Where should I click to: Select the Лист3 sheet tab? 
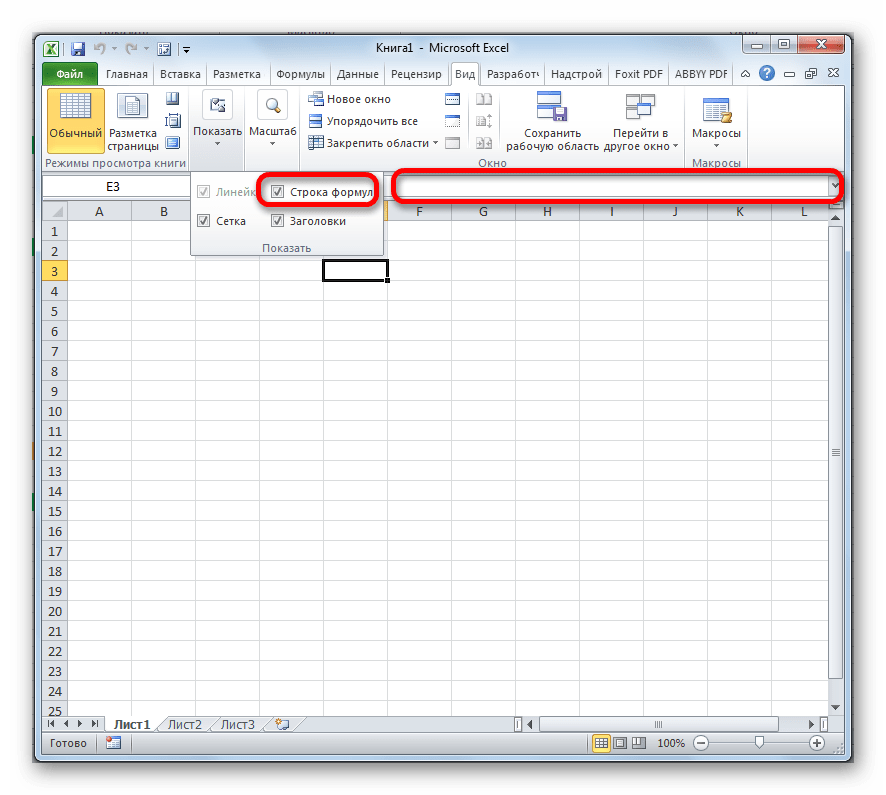click(238, 724)
